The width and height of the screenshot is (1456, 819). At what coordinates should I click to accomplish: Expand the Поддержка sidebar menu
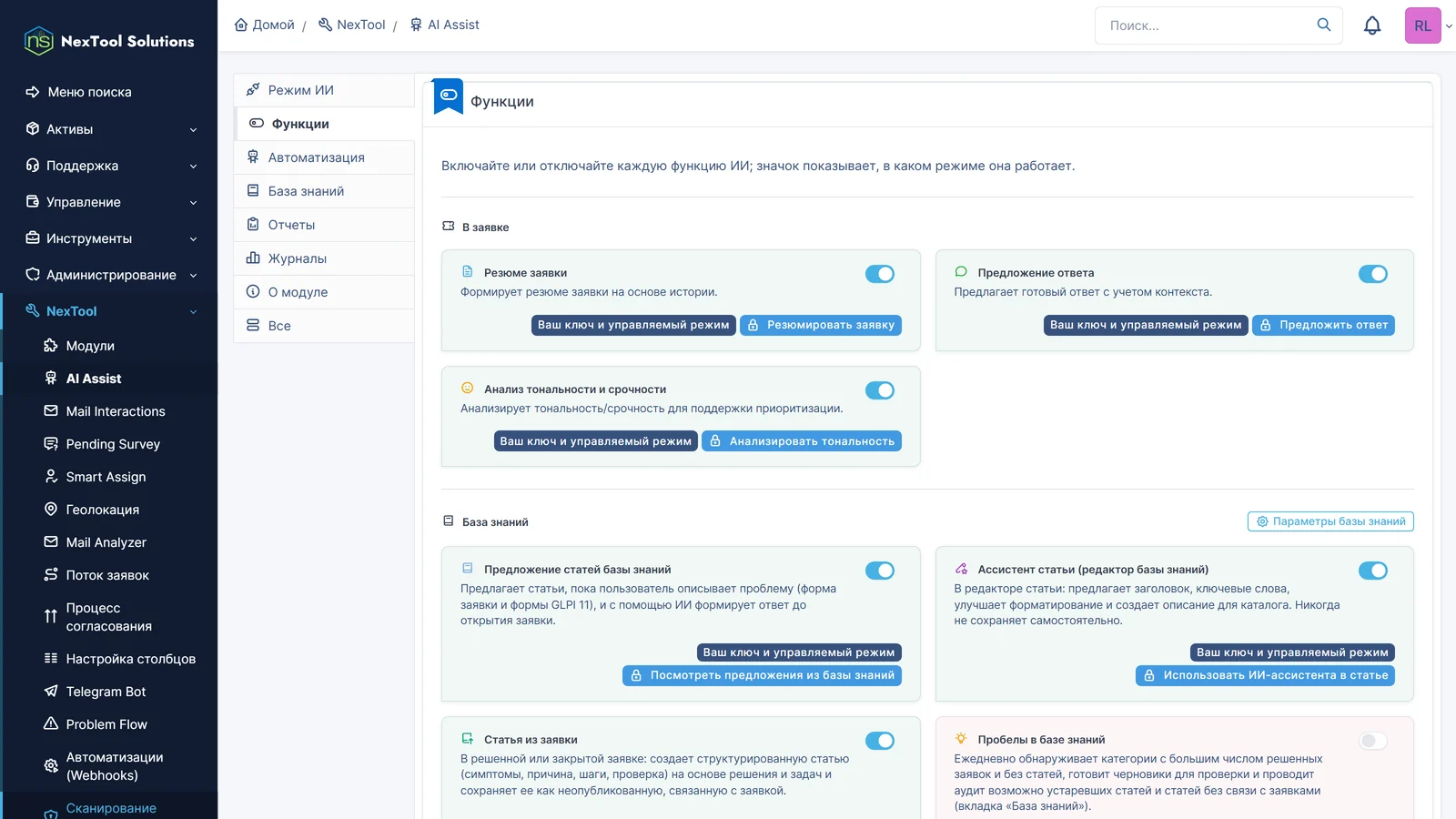pyautogui.click(x=109, y=166)
